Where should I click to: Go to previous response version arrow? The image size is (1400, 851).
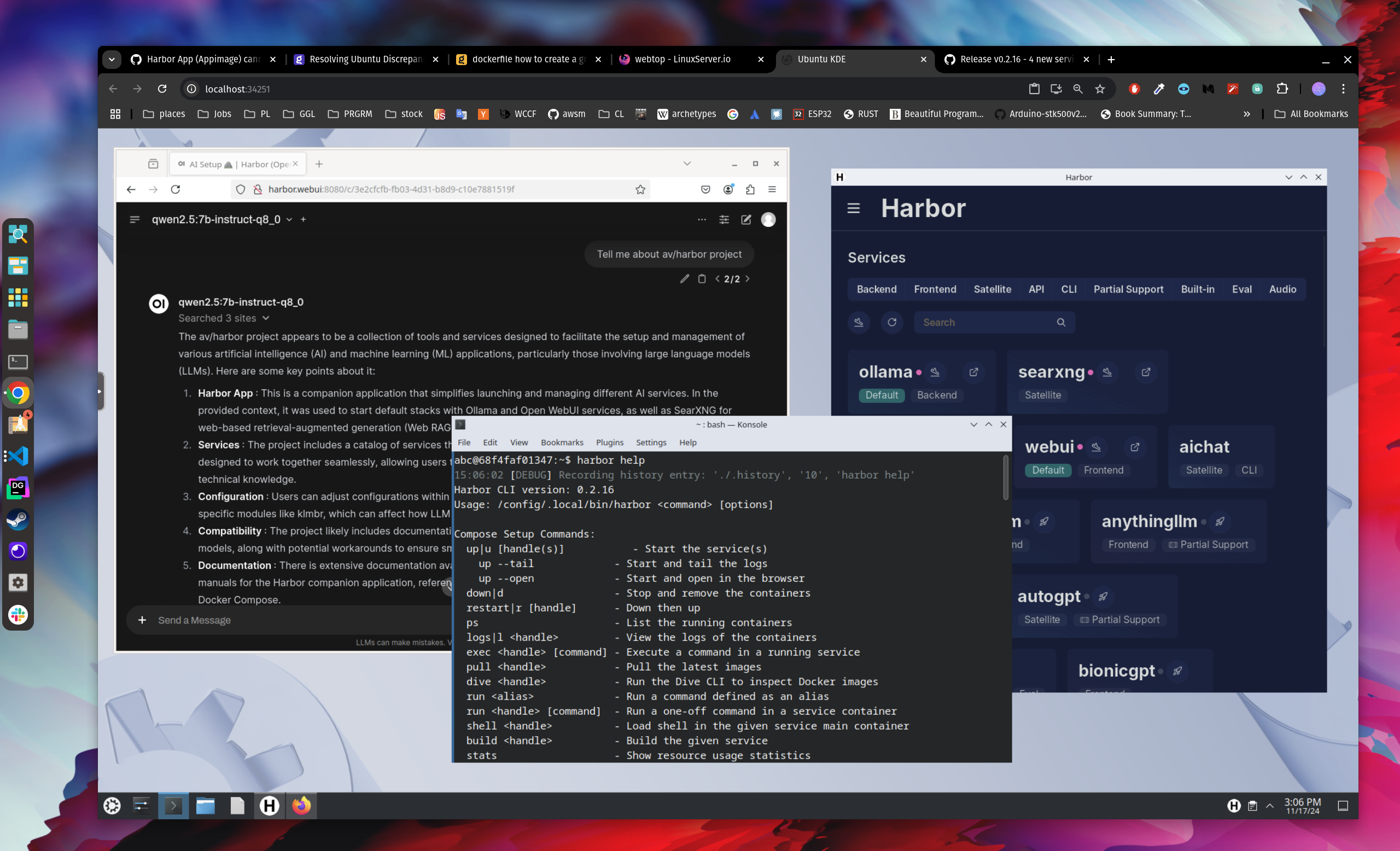pos(717,278)
